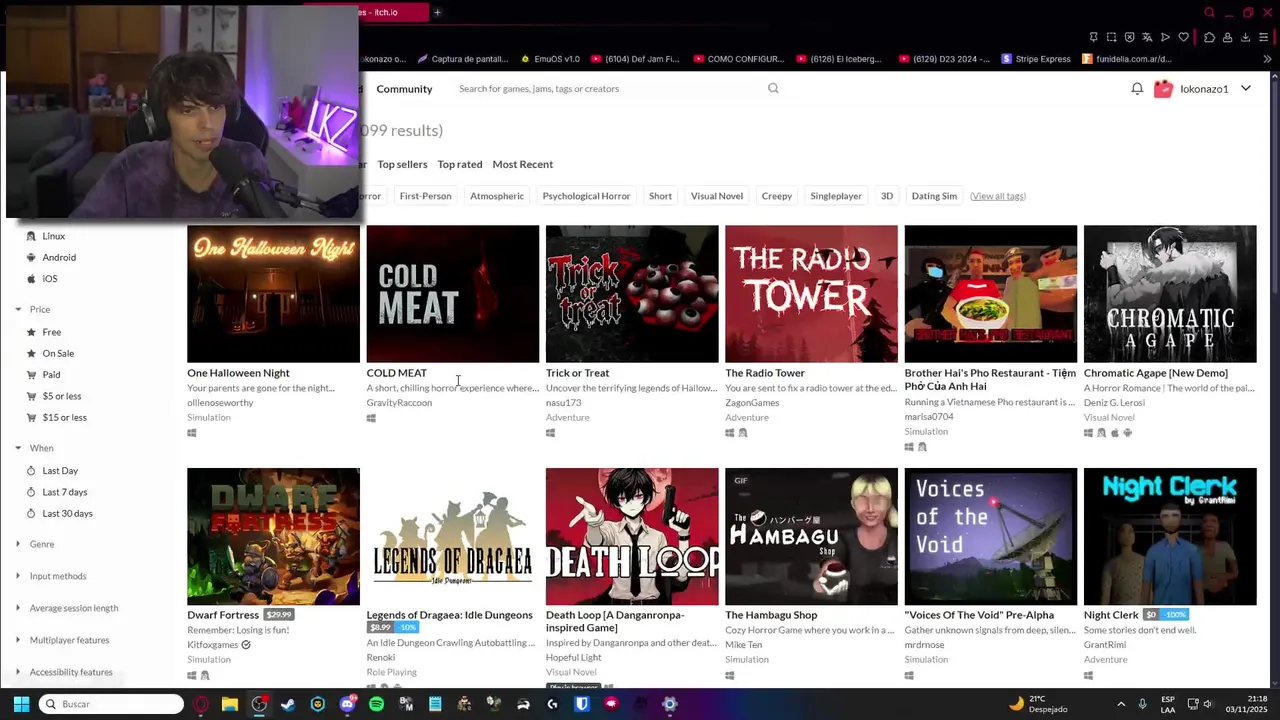Open a new browser tab with plus

pyautogui.click(x=437, y=12)
